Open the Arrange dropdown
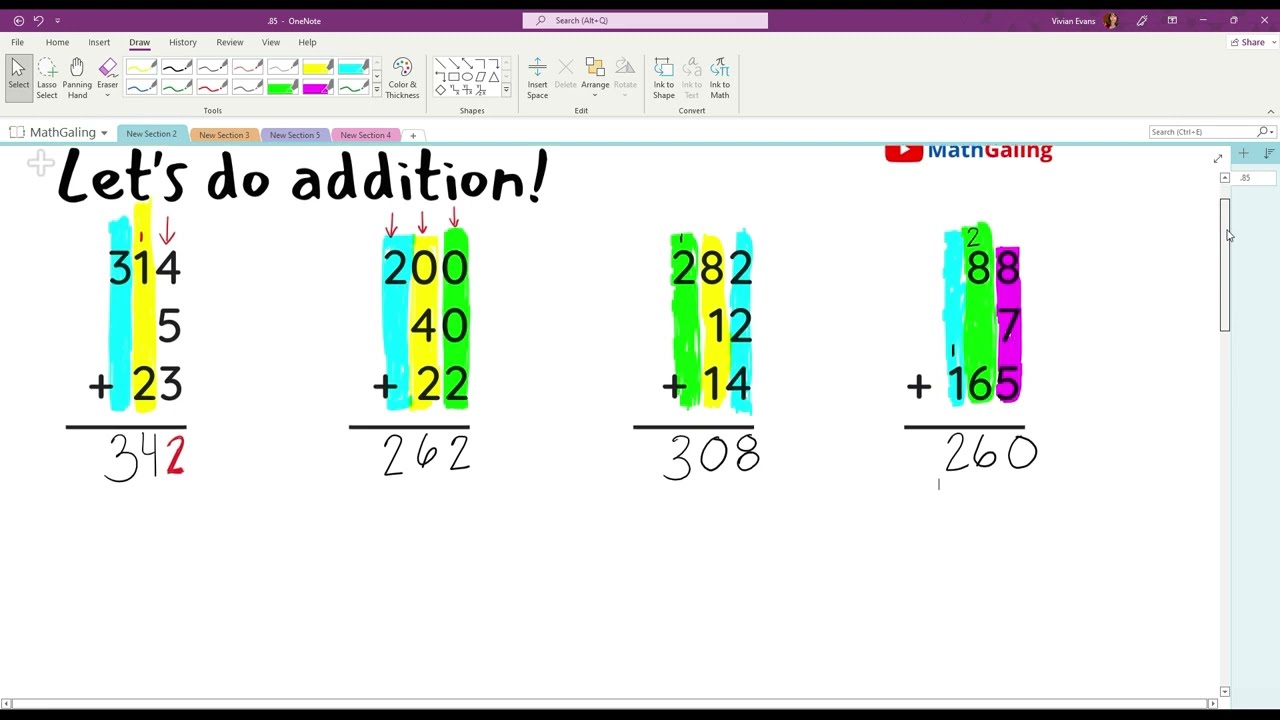The image size is (1280, 720). click(595, 77)
